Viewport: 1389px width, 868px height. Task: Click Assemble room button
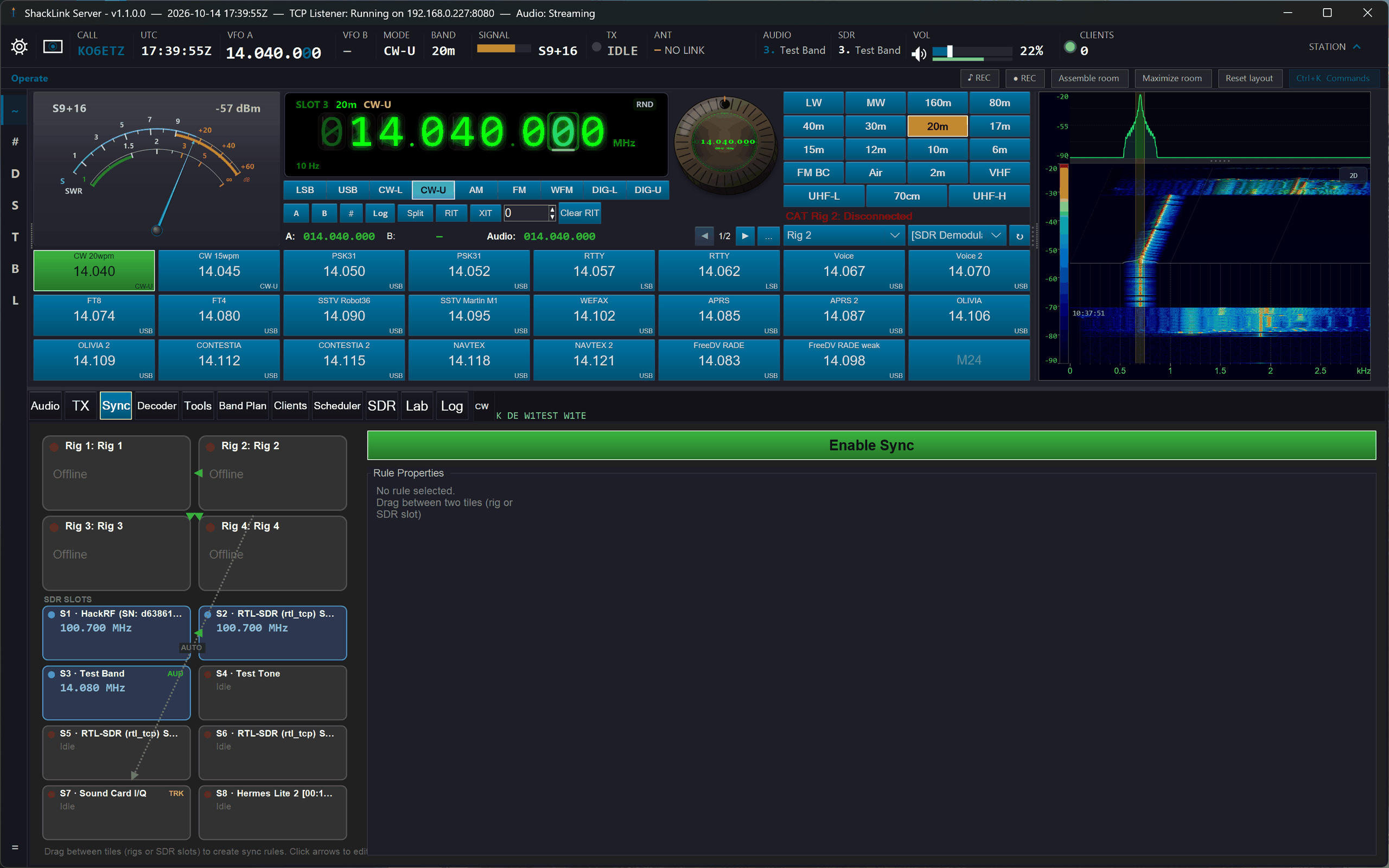pyautogui.click(x=1089, y=78)
